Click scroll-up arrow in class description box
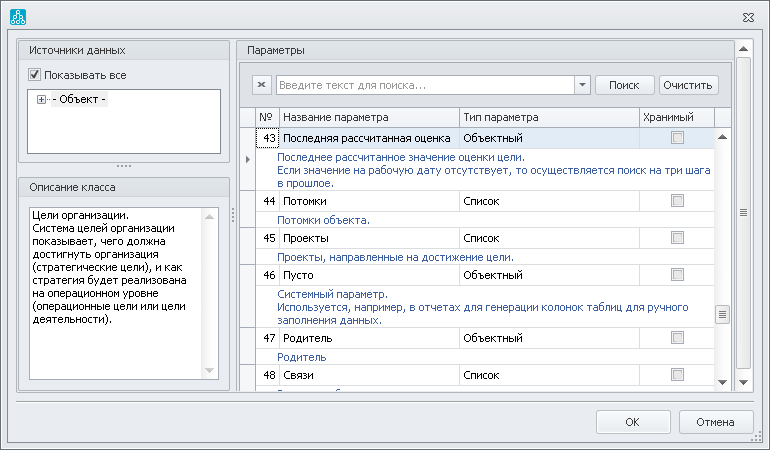Screen dimensions: 770x450 click(210, 215)
